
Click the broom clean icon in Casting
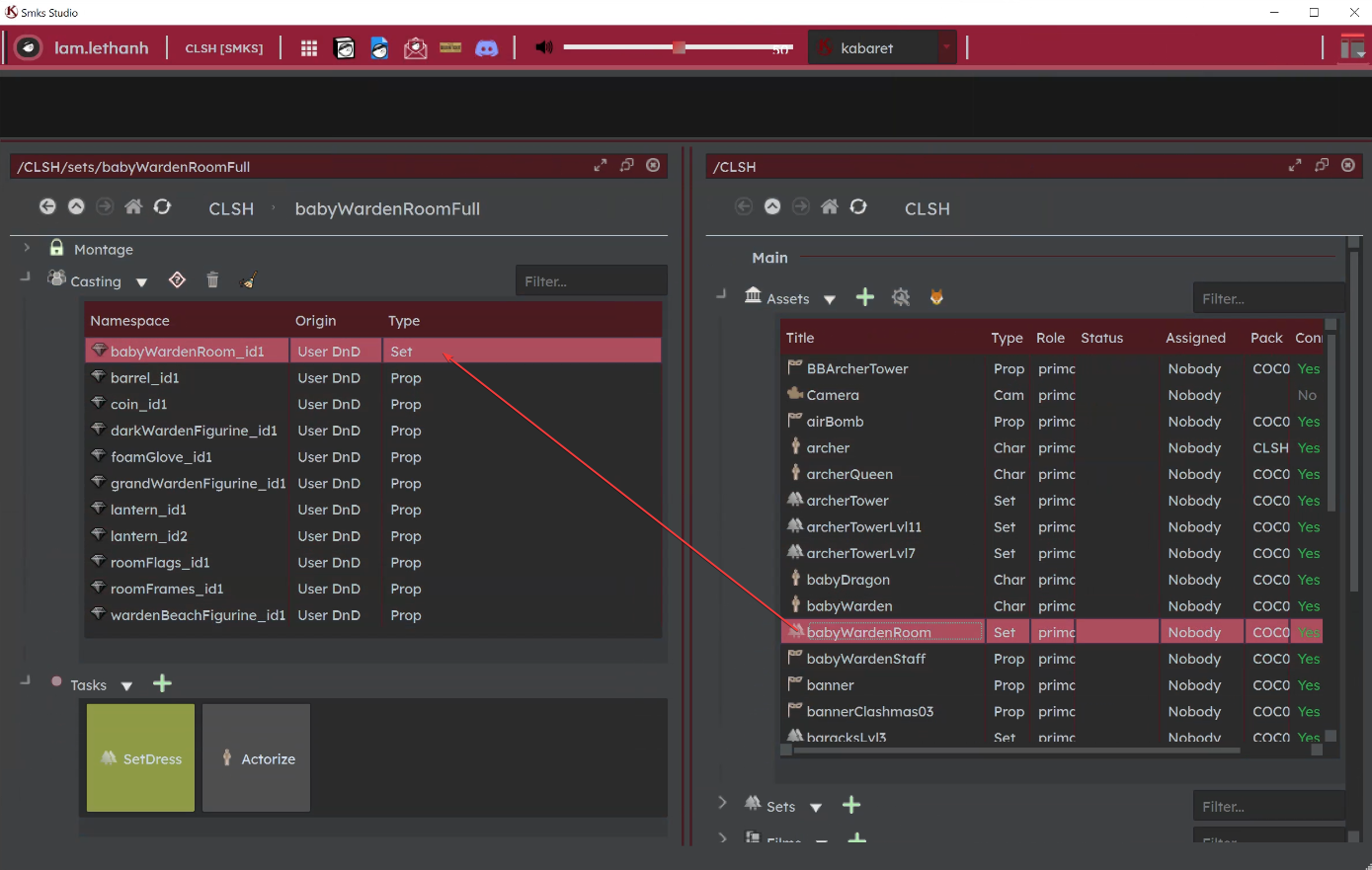click(x=249, y=280)
